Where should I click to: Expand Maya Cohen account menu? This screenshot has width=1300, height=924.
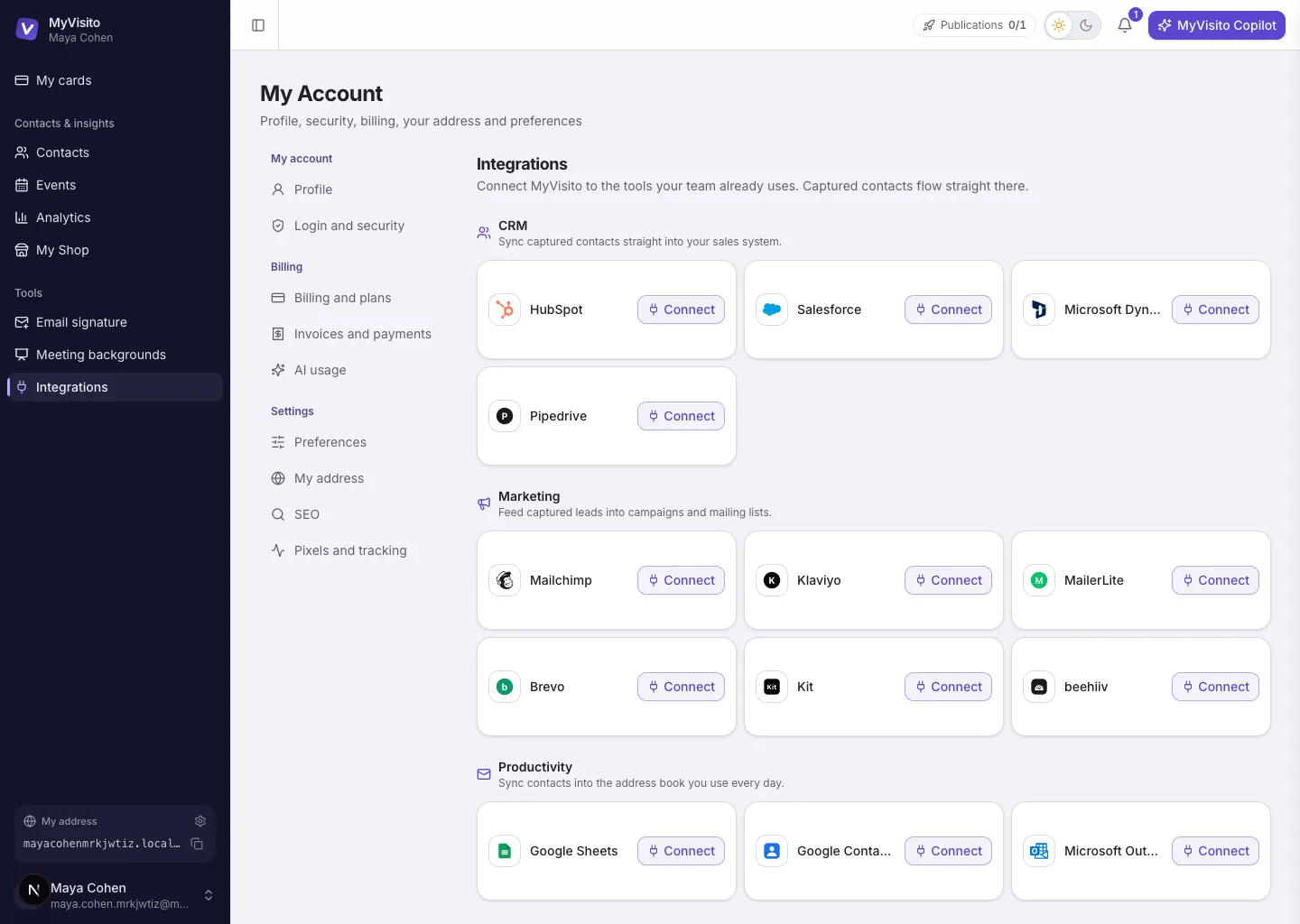pyautogui.click(x=209, y=895)
